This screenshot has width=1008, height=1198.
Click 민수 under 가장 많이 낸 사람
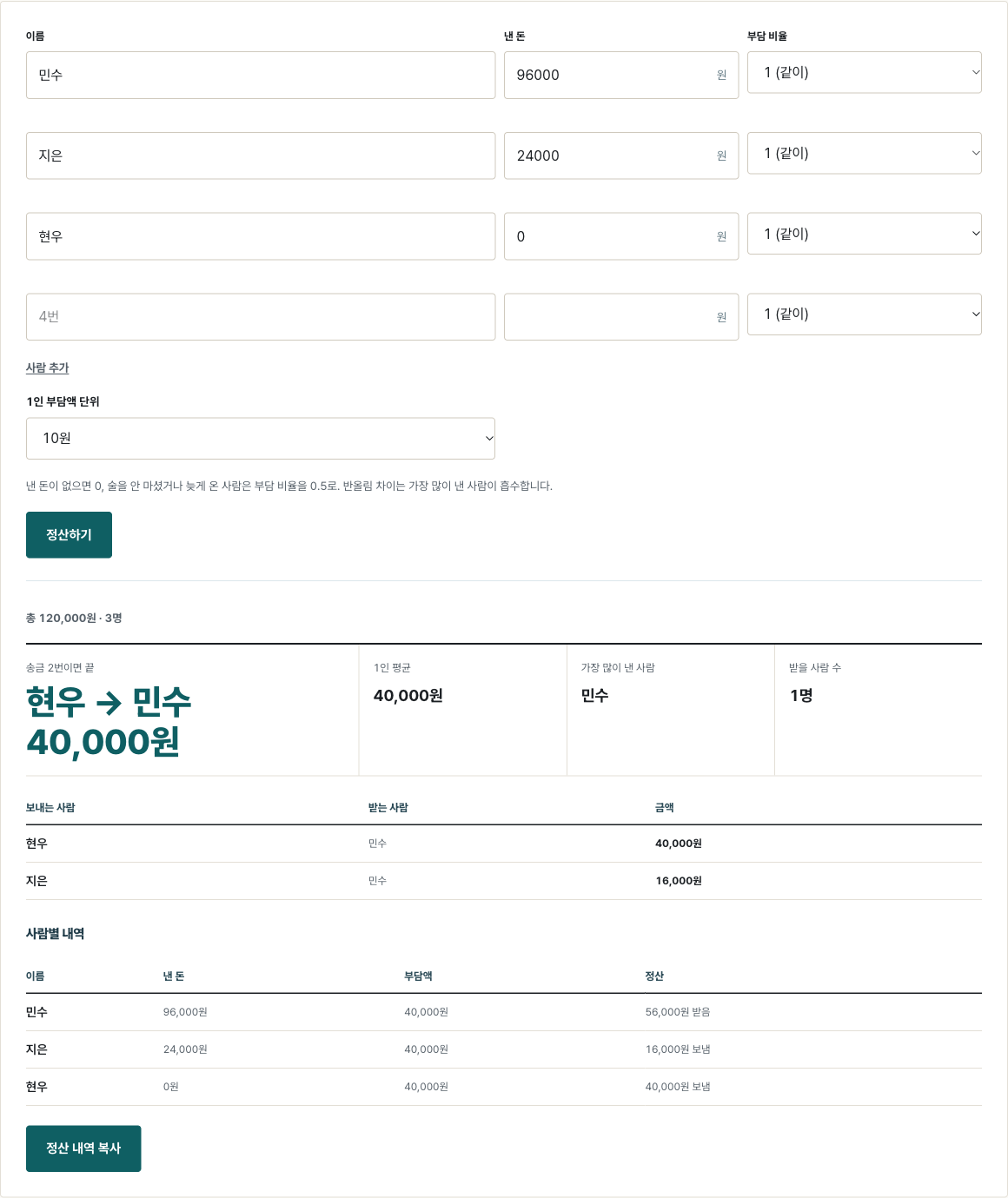(594, 695)
